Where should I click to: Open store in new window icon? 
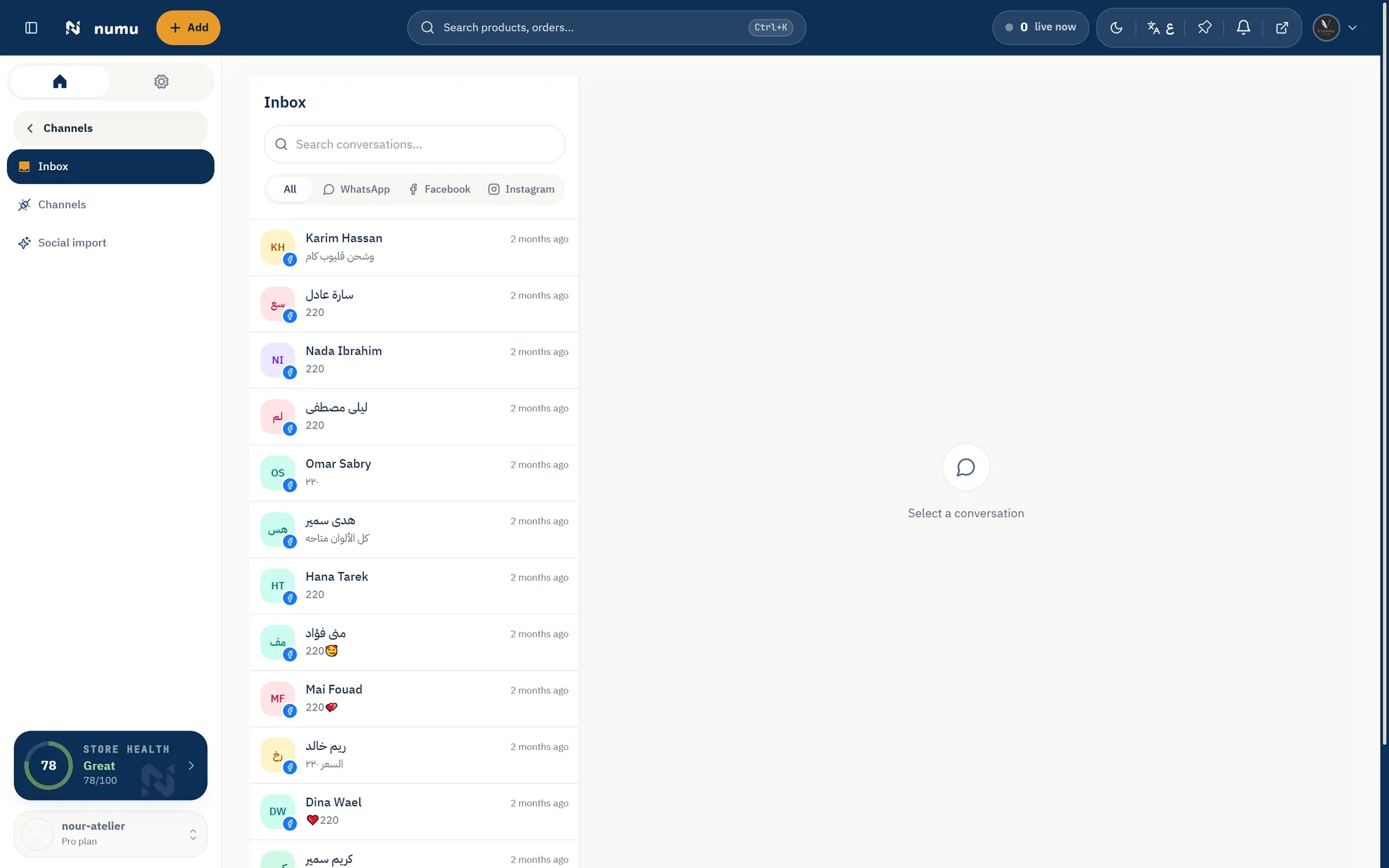(1282, 28)
